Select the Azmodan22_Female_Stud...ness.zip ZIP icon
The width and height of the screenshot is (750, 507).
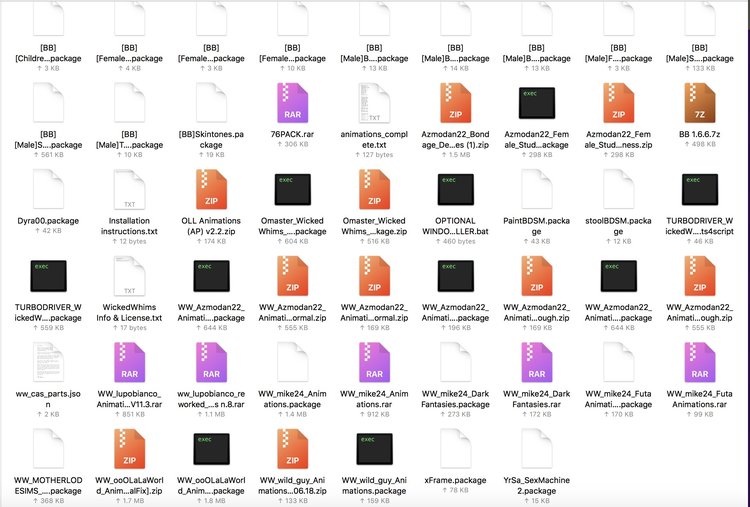618,103
